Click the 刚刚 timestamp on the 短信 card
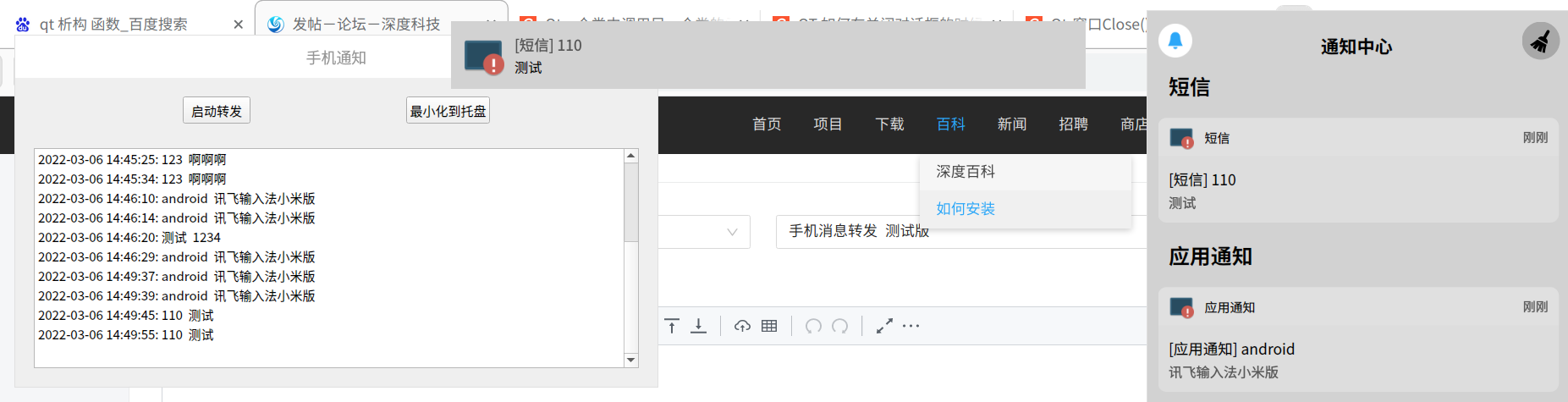The image size is (1568, 402). [x=1535, y=137]
